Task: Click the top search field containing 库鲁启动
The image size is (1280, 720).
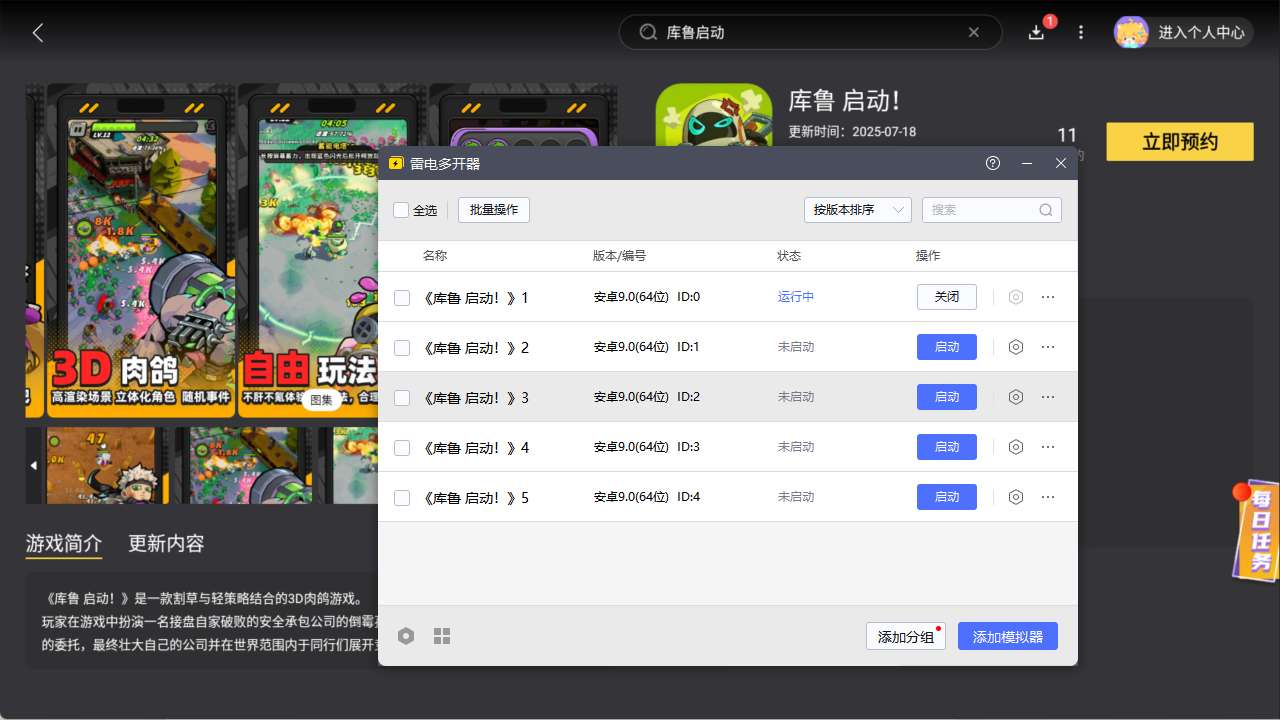Action: click(810, 32)
